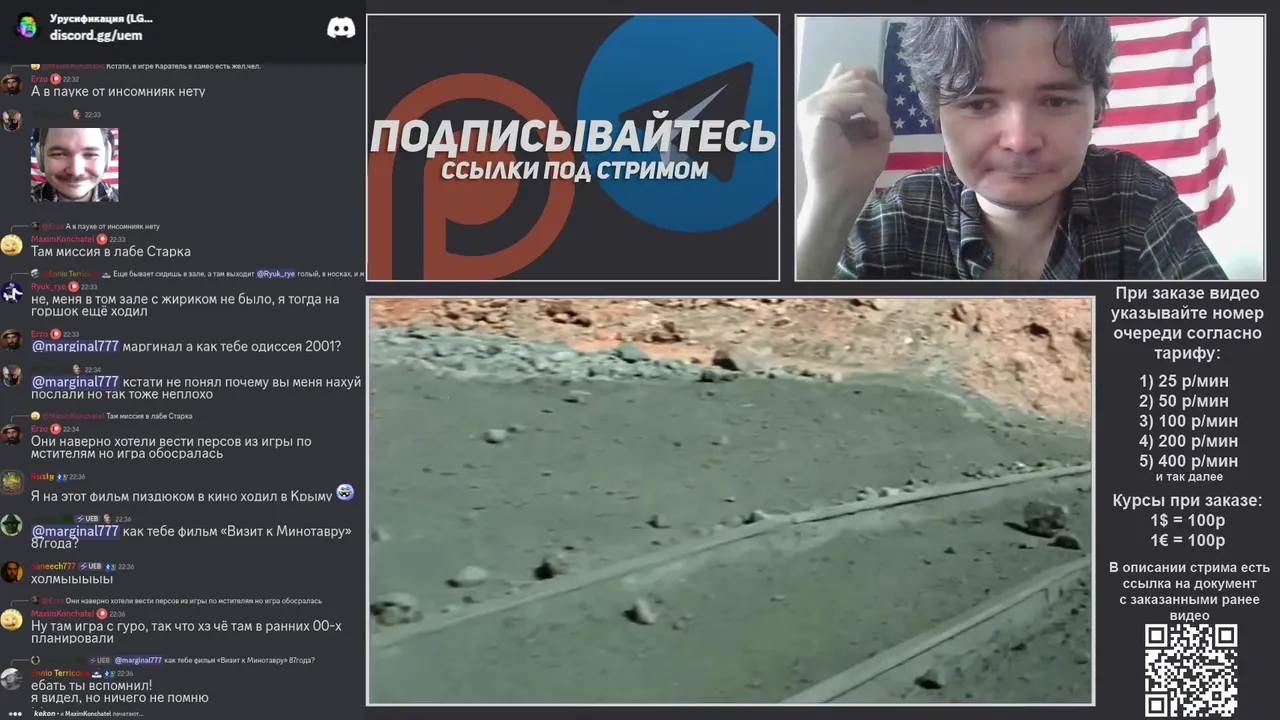Click the 'ПОДПИСЫВАЙТЕСЬ' banner text
This screenshot has width=1280, height=720.
click(x=573, y=137)
